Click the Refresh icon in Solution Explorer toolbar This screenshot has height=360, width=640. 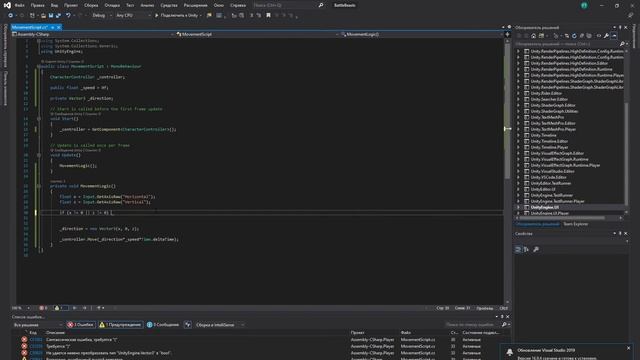click(574, 36)
